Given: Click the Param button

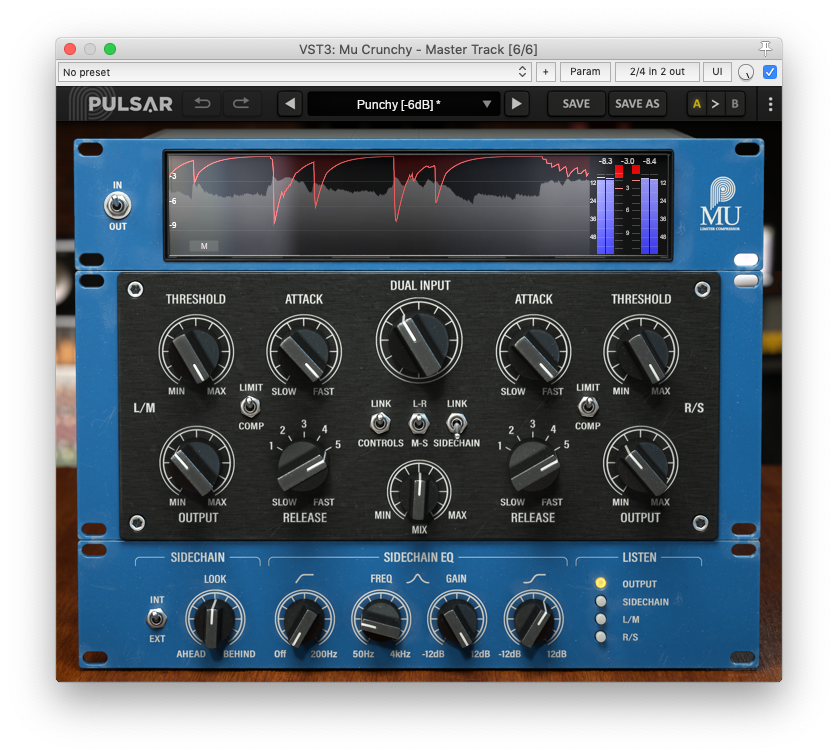Looking at the screenshot, I should 585,72.
